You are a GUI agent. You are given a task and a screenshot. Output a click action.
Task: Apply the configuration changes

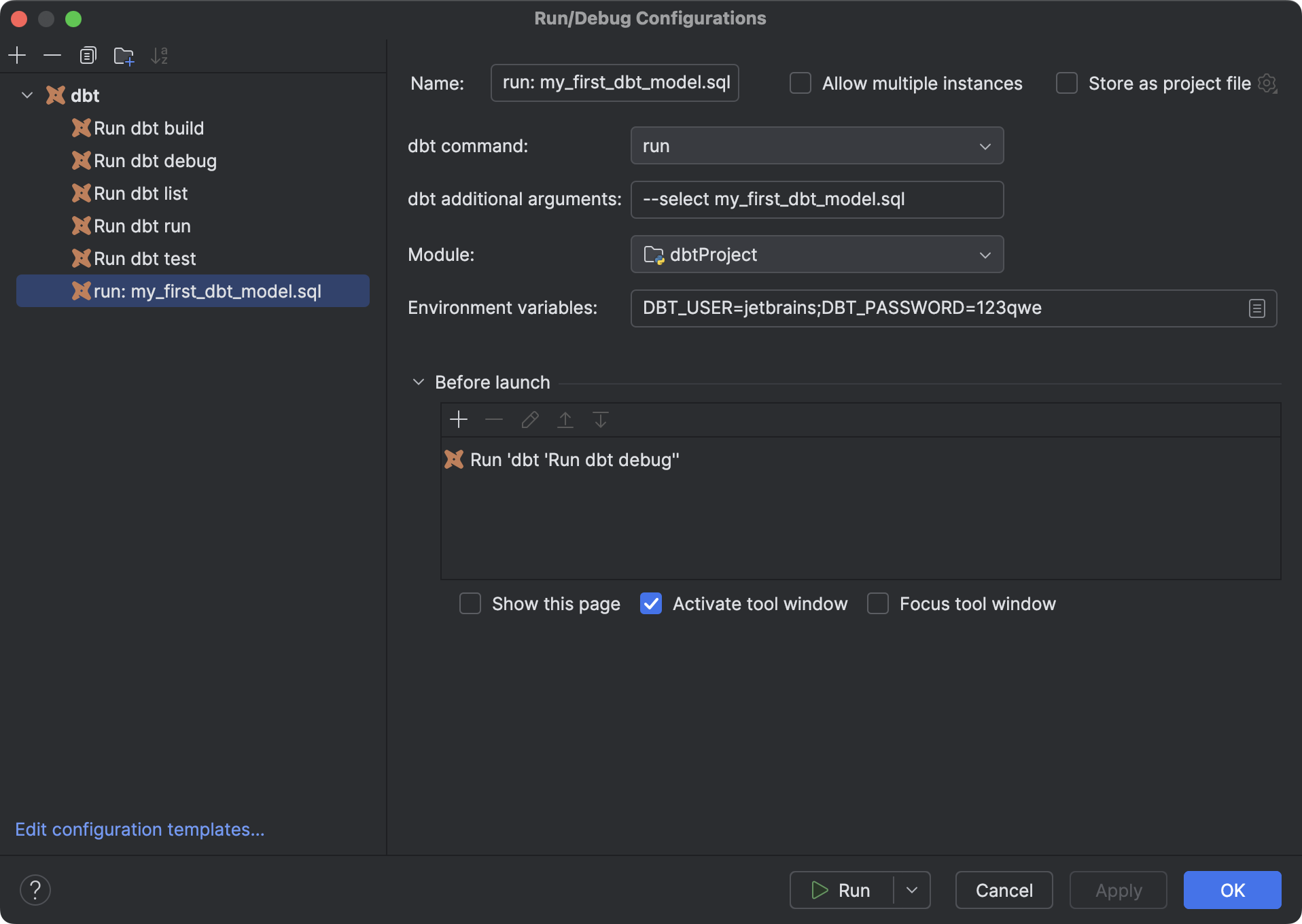1117,890
